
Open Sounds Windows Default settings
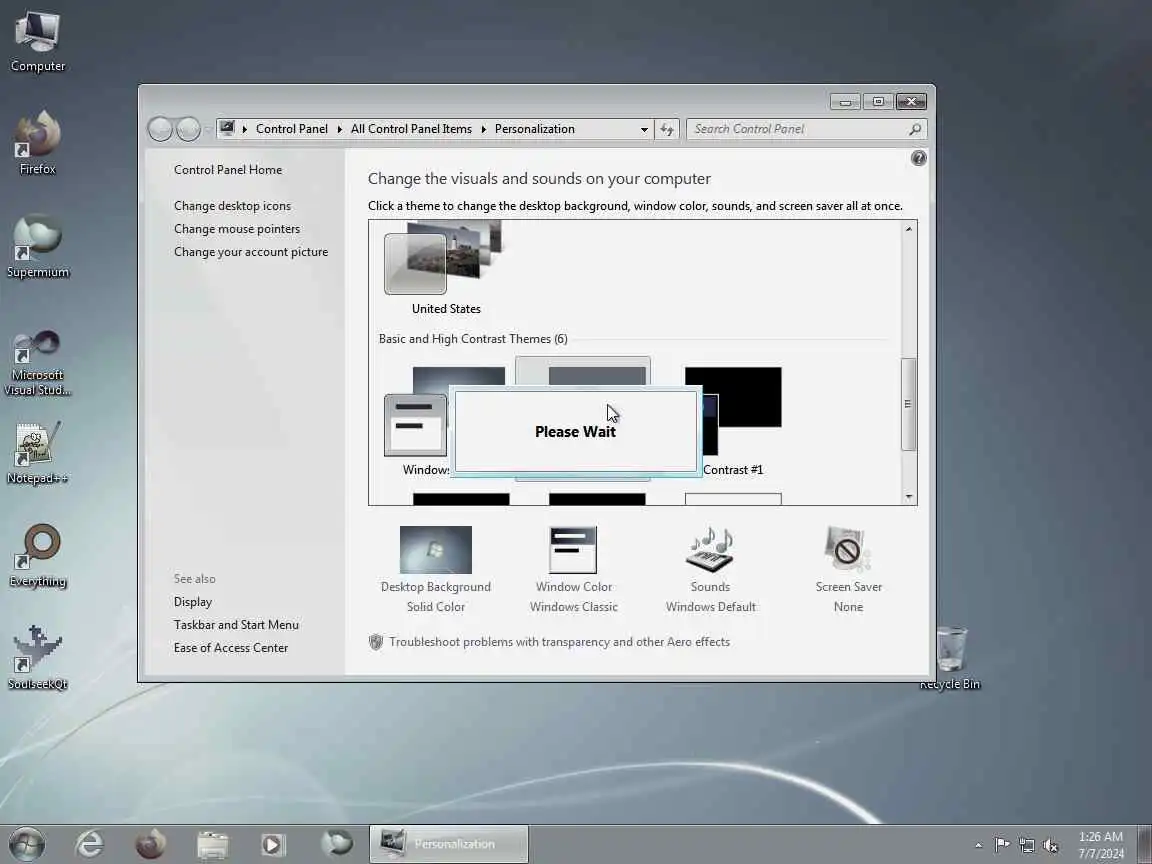[x=710, y=569]
